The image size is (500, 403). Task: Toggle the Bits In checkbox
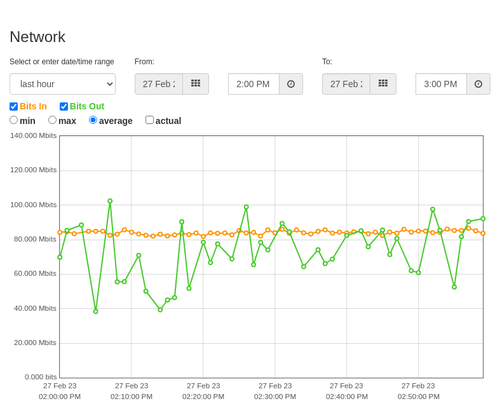(x=14, y=106)
